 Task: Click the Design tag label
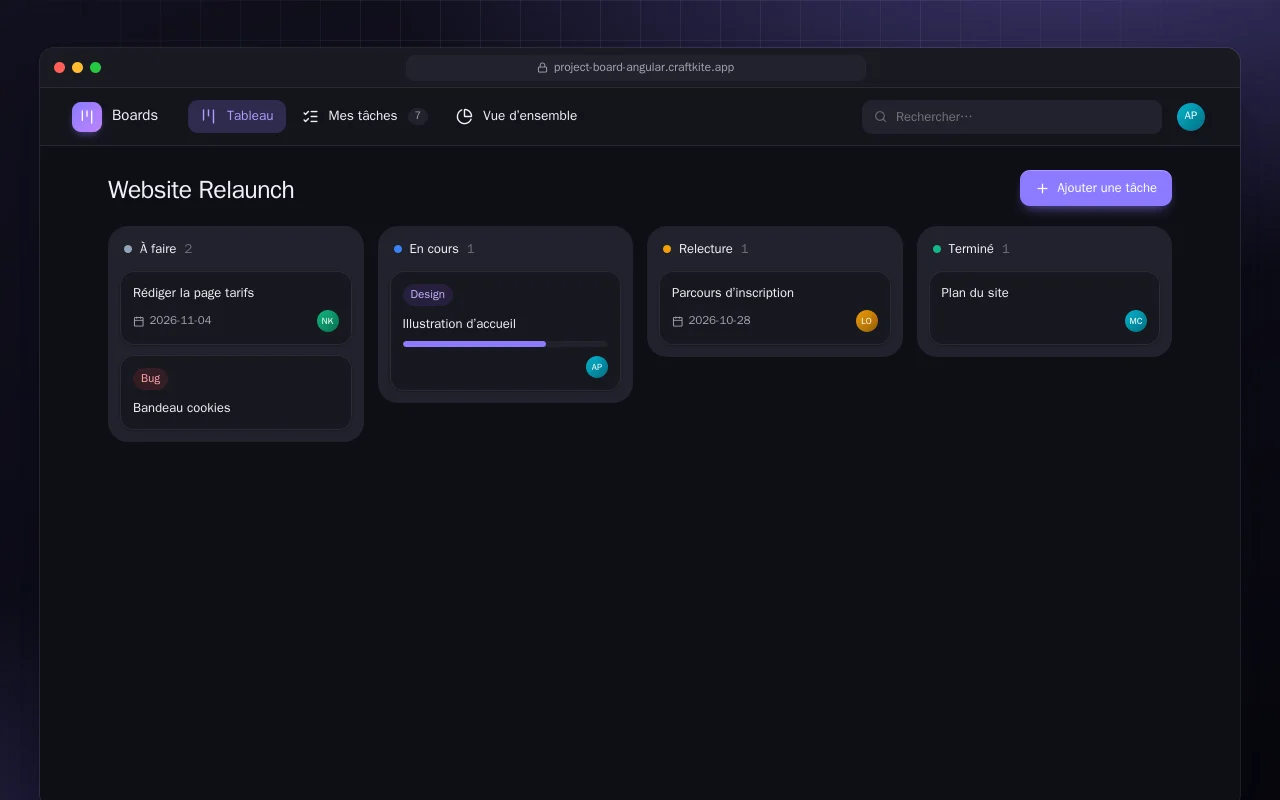428,294
